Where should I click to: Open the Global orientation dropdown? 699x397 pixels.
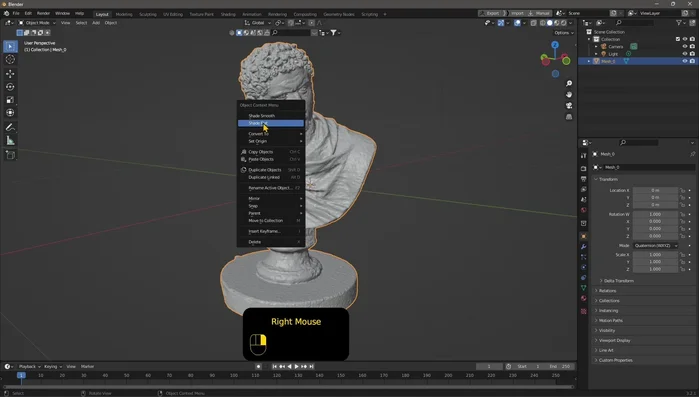pyautogui.click(x=258, y=23)
